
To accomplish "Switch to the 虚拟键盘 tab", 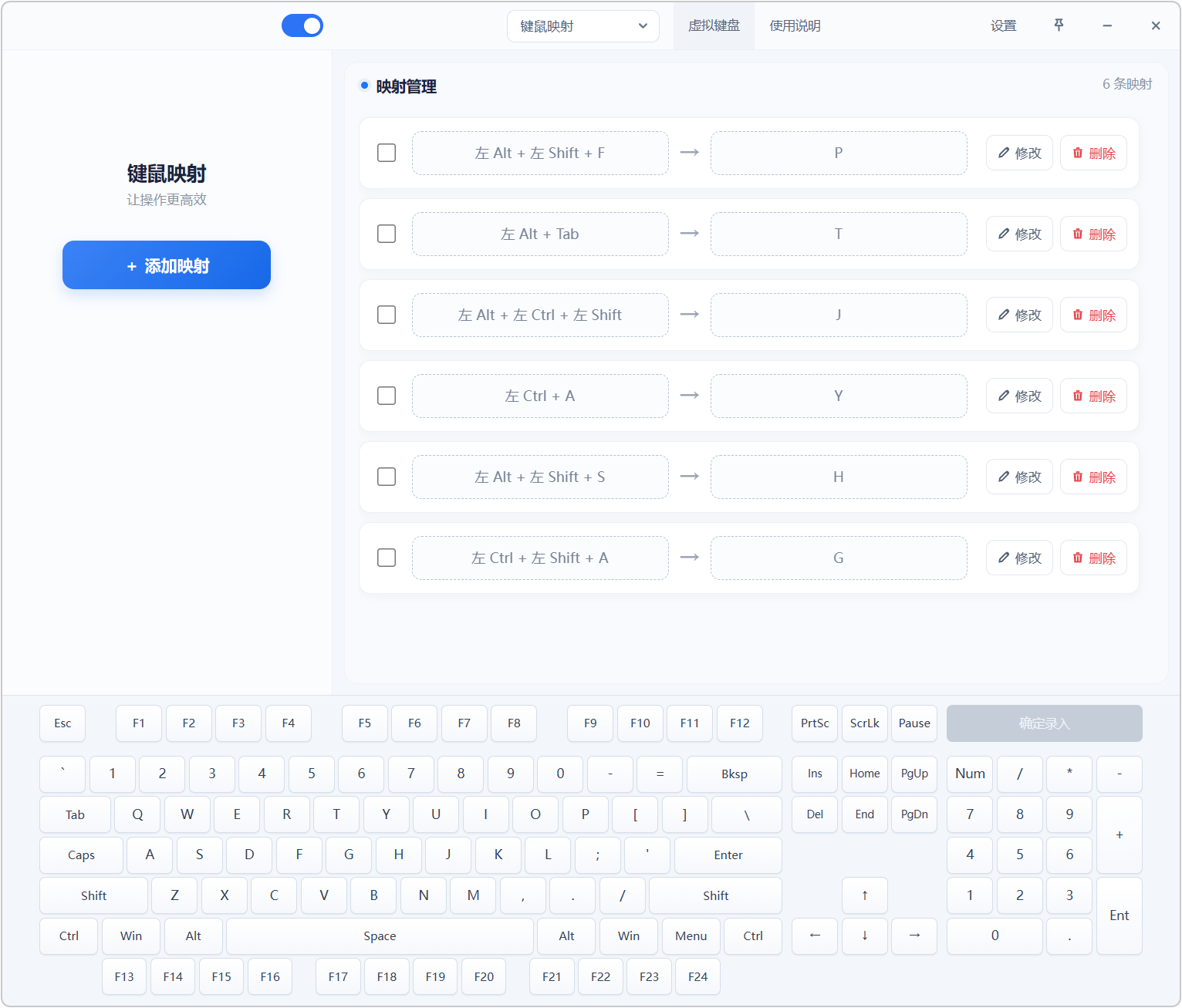I will coord(714,25).
